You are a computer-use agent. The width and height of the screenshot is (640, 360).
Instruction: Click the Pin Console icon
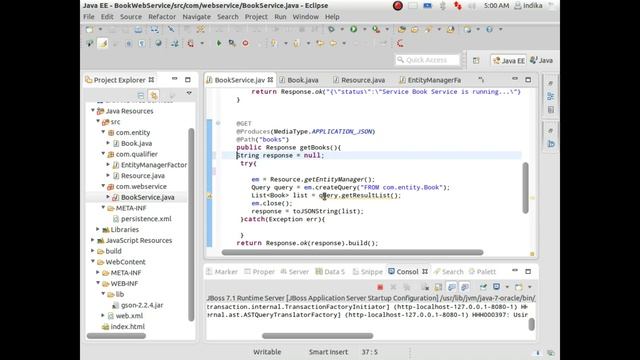[483, 287]
